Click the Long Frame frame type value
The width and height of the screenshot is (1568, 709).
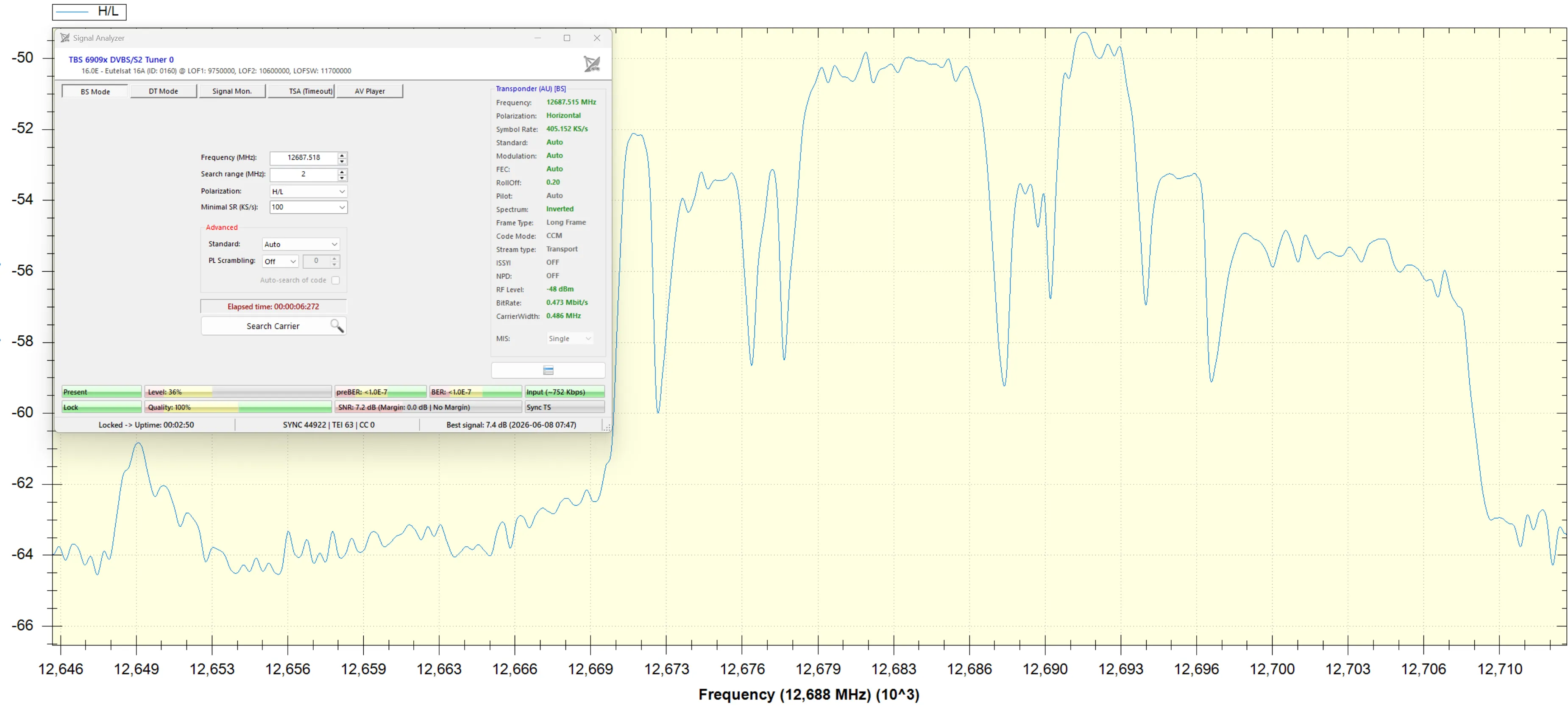(566, 222)
